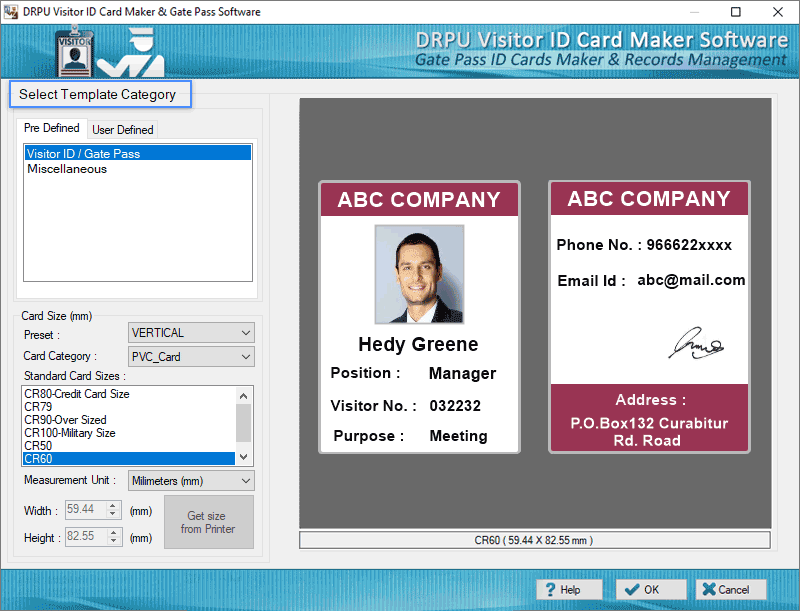The width and height of the screenshot is (800, 611).
Task: Open Help using the Help button
Action: (569, 590)
